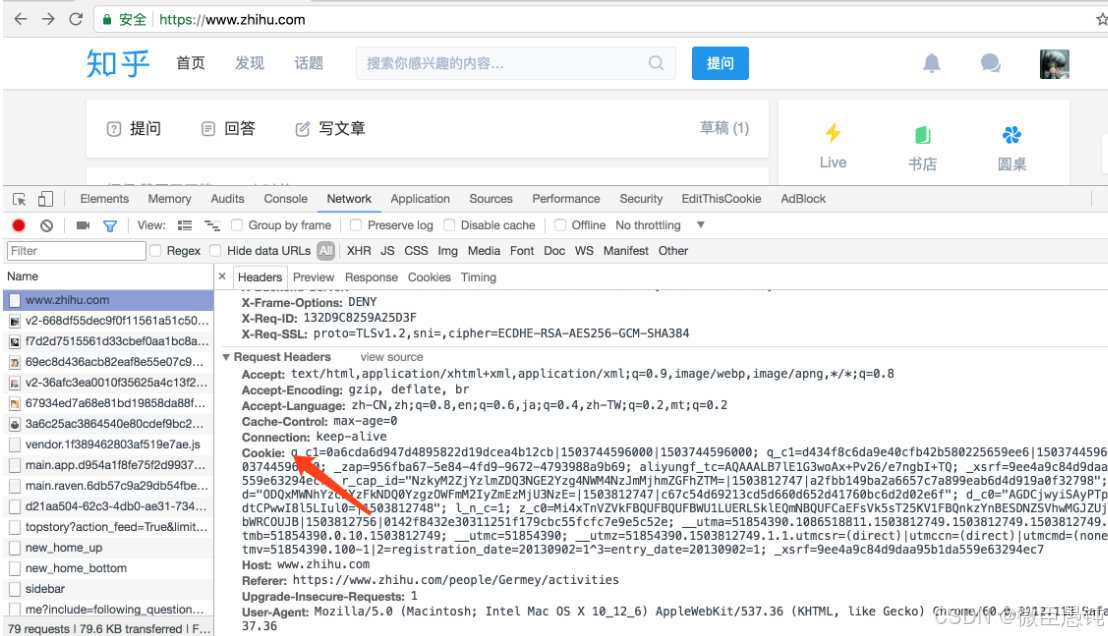Toggle the device toolbar icon
The height and width of the screenshot is (636, 1108).
click(x=45, y=199)
